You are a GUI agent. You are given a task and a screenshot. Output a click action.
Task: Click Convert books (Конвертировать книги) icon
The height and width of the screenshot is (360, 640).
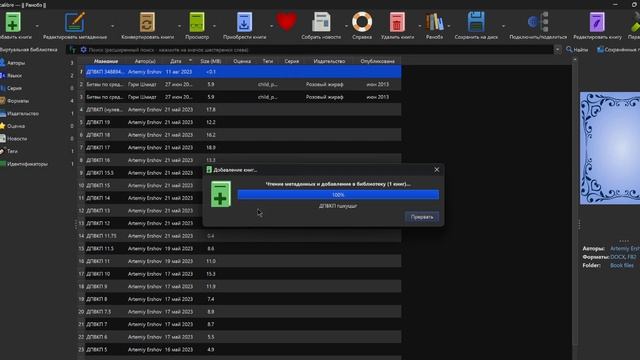[147, 22]
